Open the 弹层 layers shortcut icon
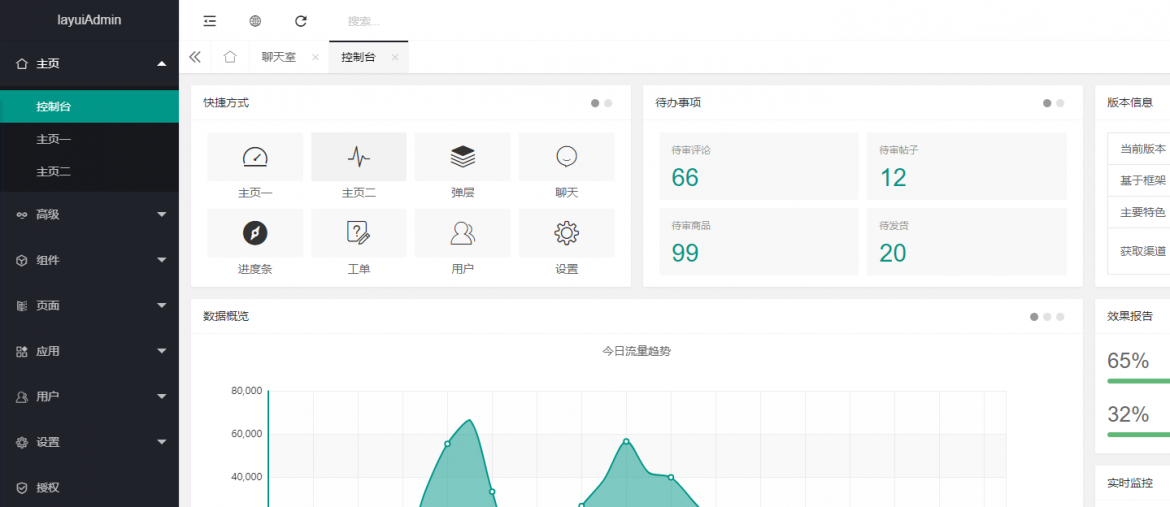 click(463, 157)
